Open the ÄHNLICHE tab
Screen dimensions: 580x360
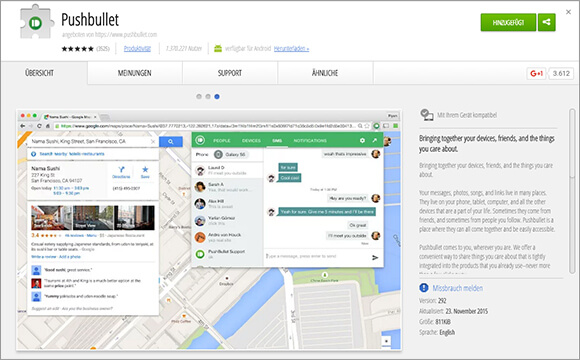tap(325, 73)
